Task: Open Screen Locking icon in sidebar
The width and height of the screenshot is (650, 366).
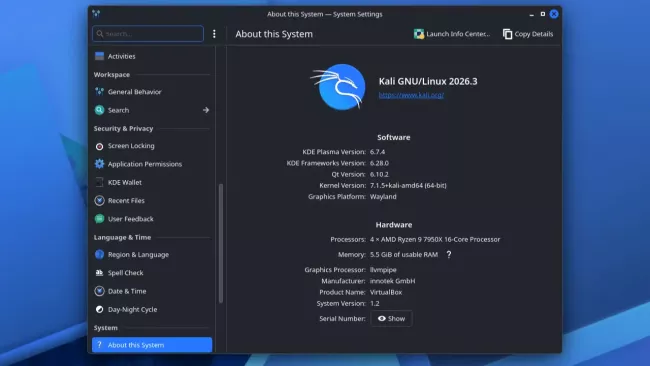Action: coord(99,146)
